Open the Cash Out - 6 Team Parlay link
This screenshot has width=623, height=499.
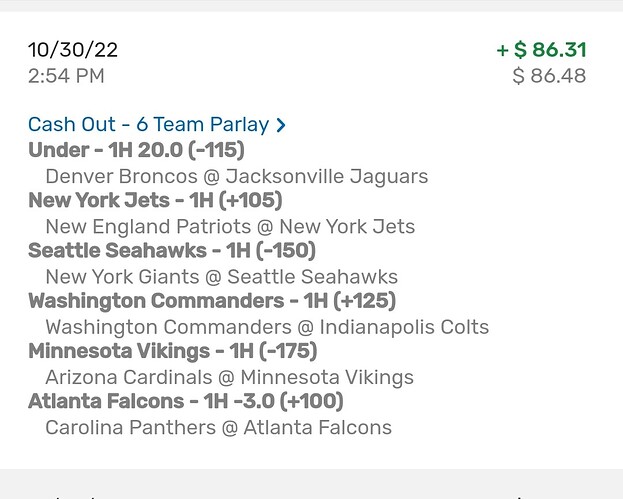coord(148,125)
